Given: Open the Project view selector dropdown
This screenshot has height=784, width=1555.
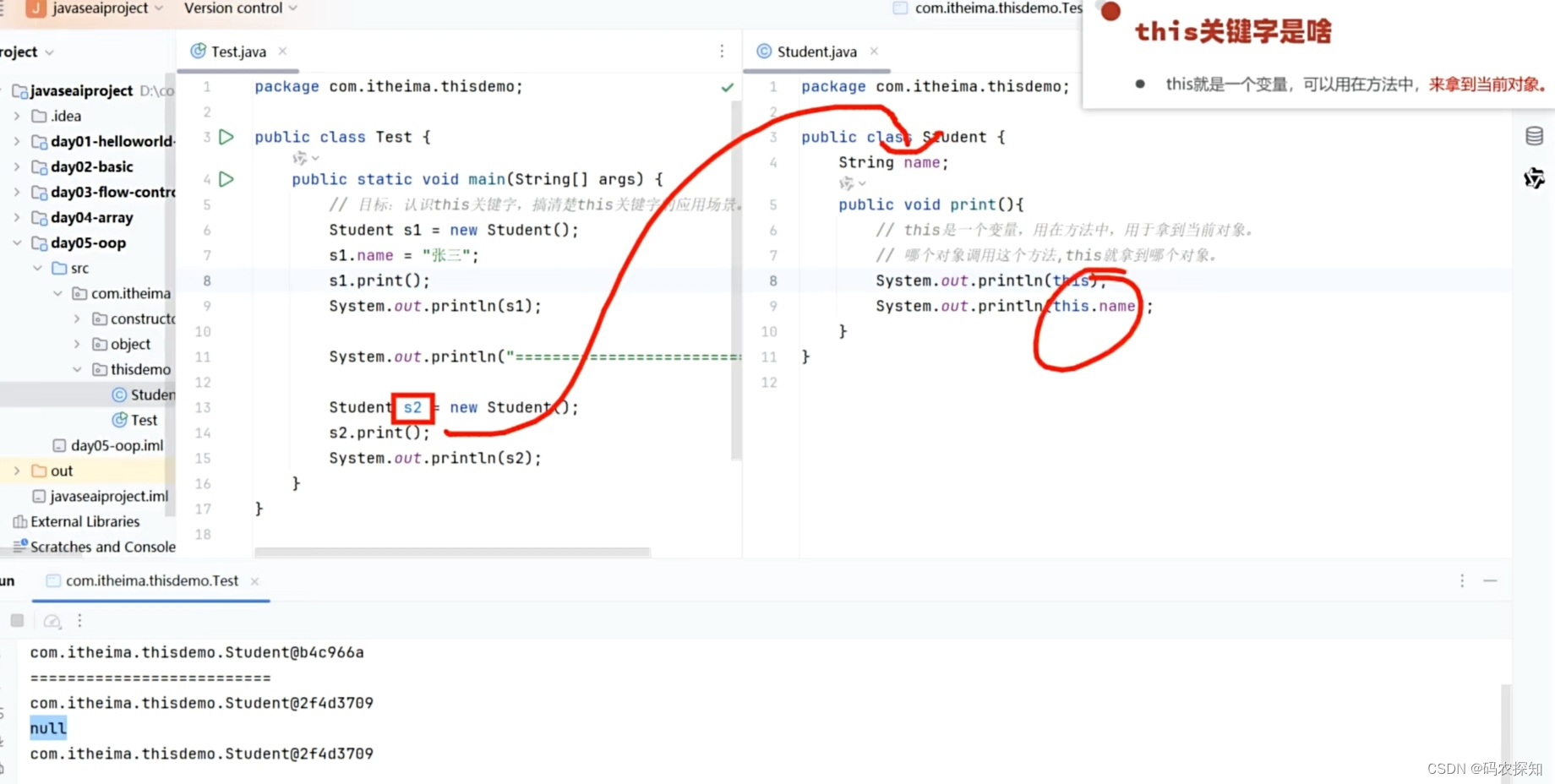Looking at the screenshot, I should point(27,52).
